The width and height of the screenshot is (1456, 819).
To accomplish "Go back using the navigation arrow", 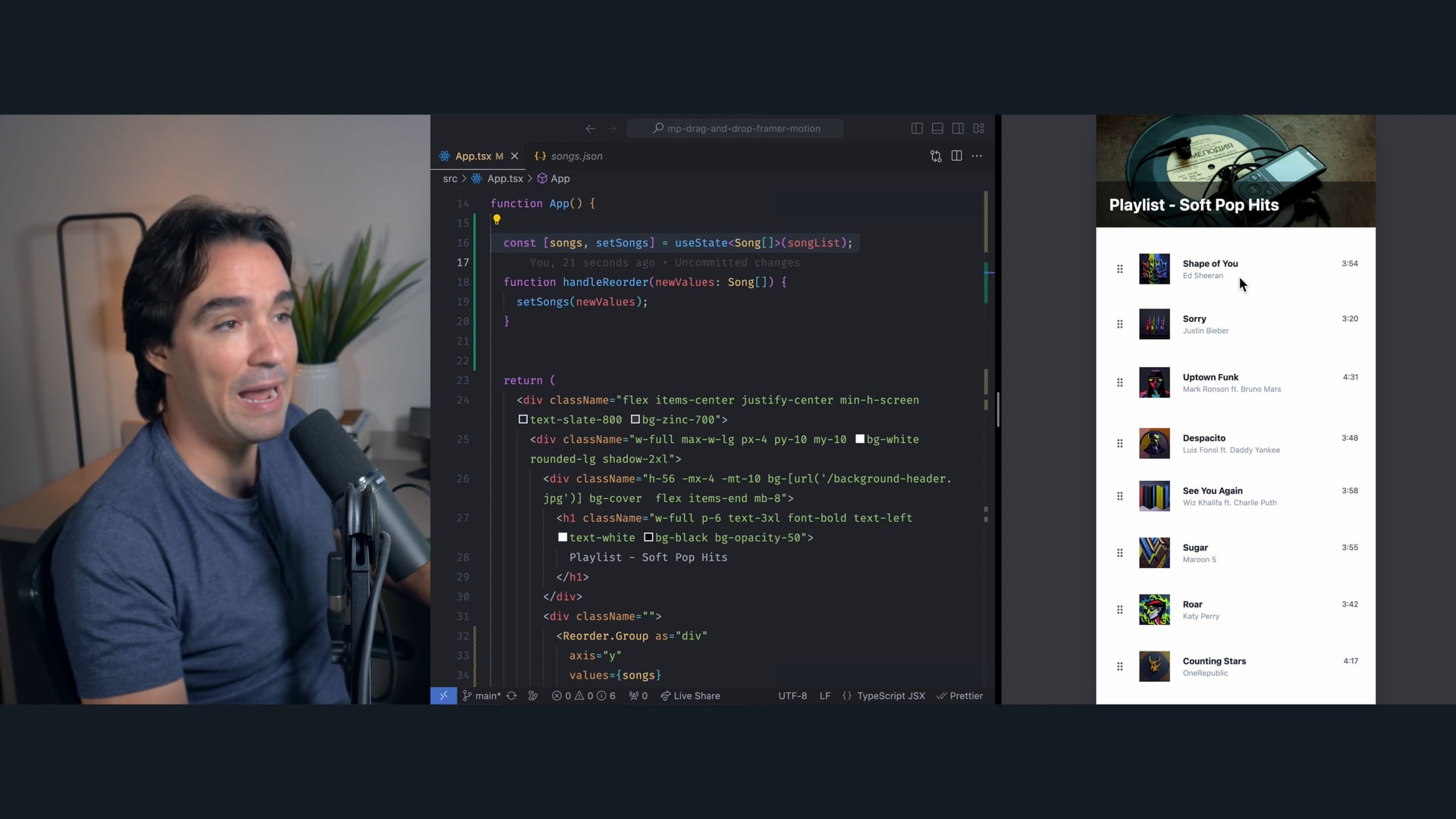I will 590,129.
